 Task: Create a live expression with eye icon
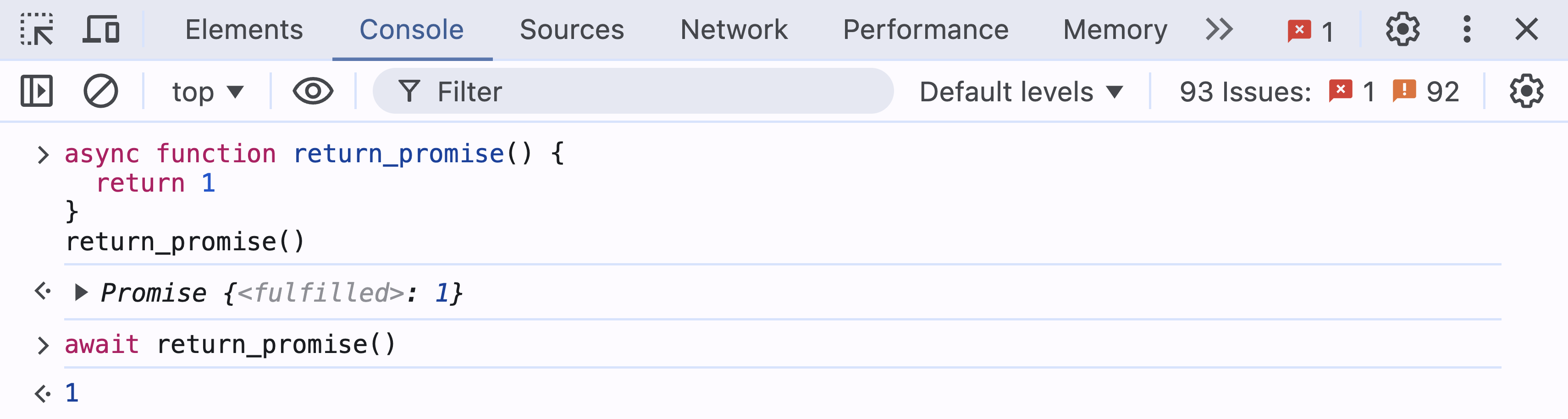coord(313,91)
